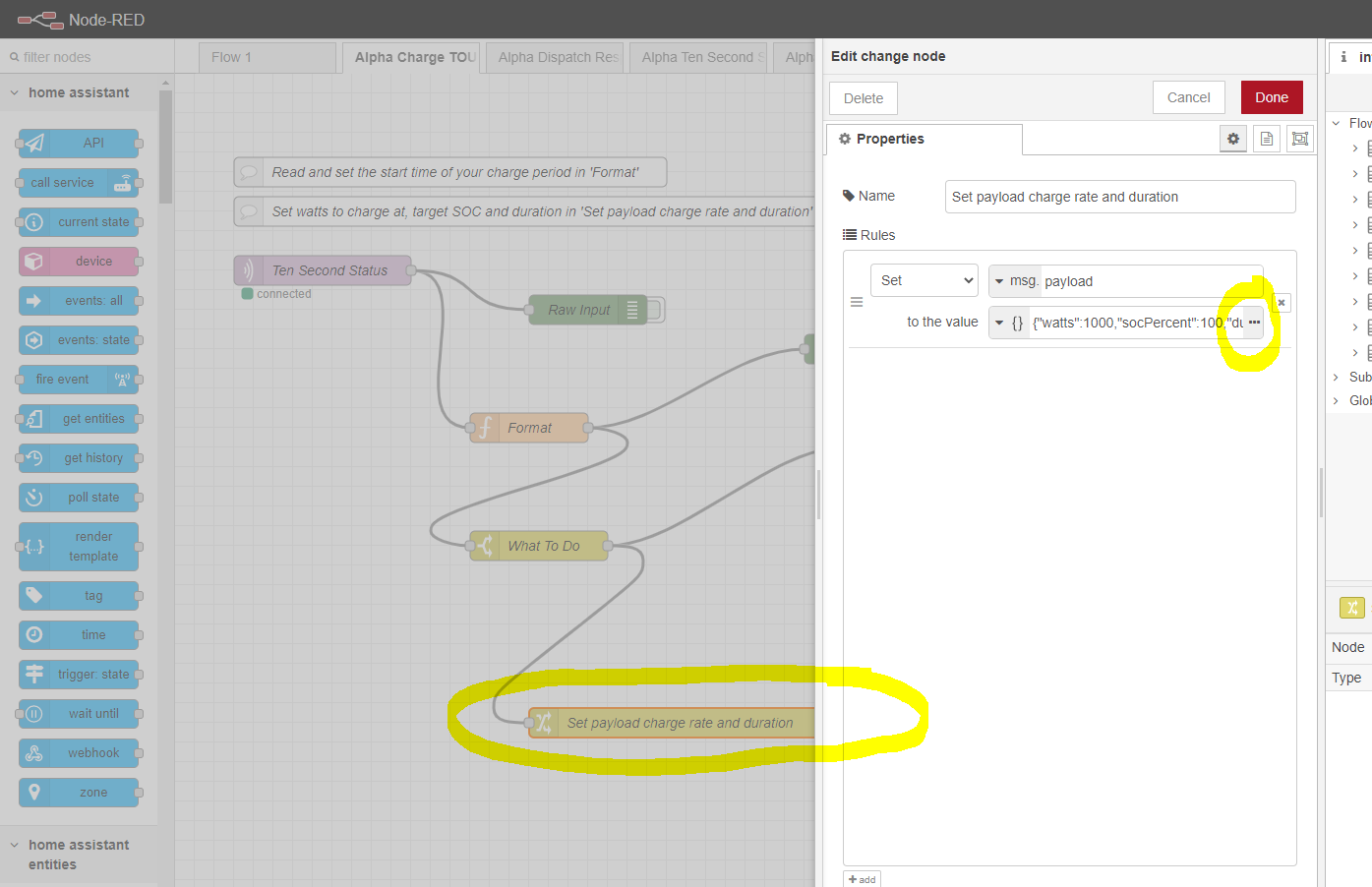Click the filter nodes search field
This screenshot has width=1372, height=887.
coord(88,57)
